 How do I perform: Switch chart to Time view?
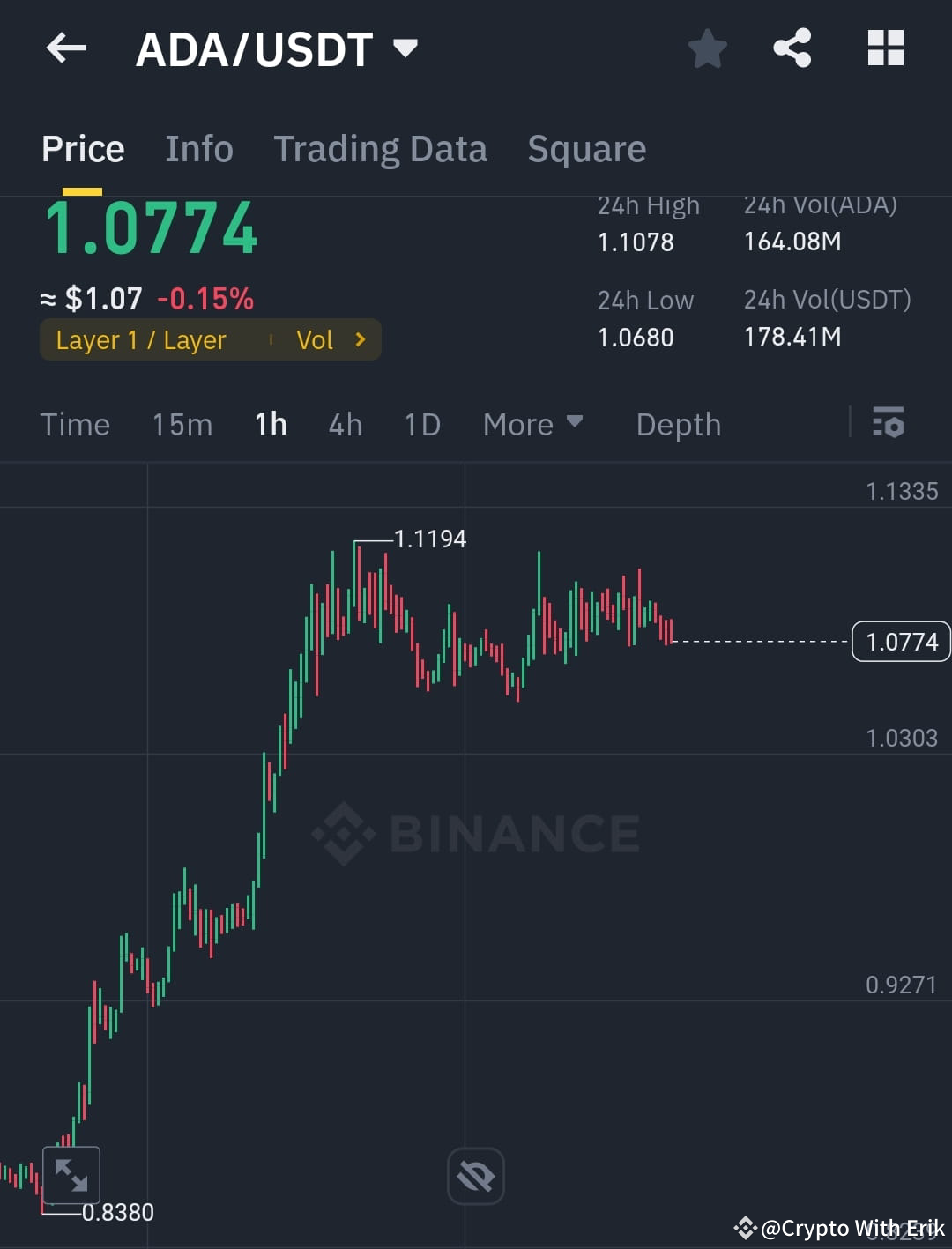point(75,424)
